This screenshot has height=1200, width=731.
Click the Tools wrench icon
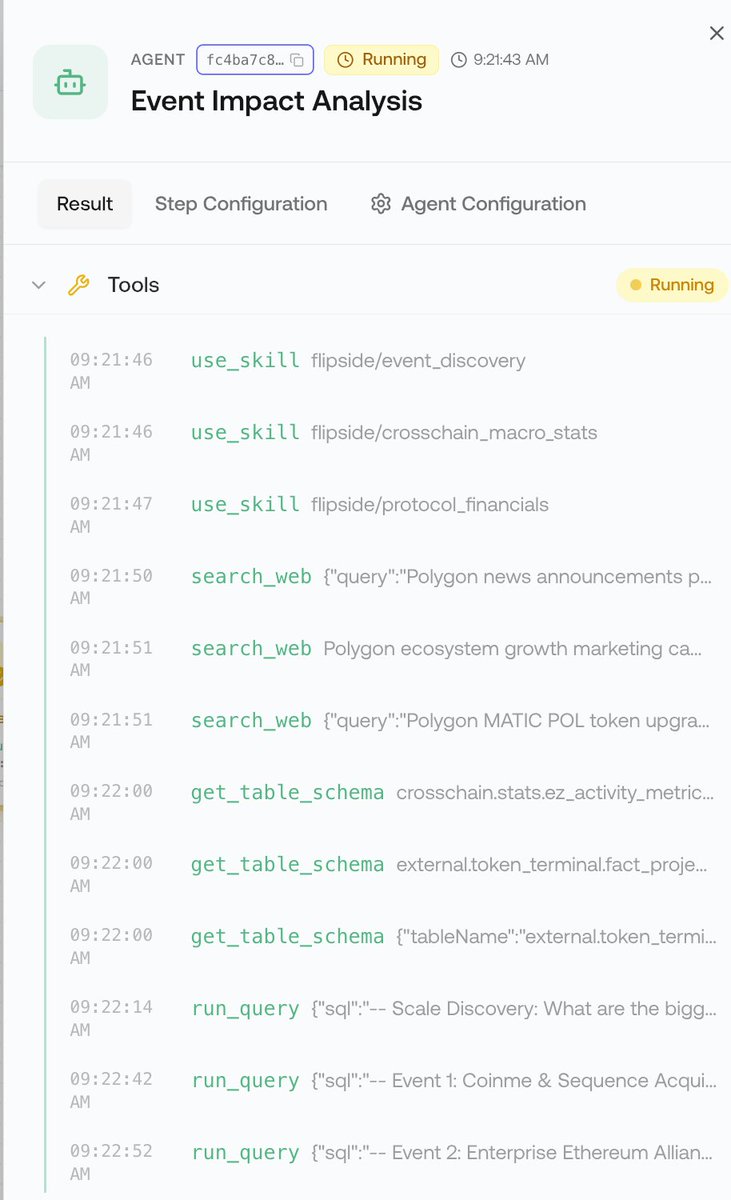[78, 285]
